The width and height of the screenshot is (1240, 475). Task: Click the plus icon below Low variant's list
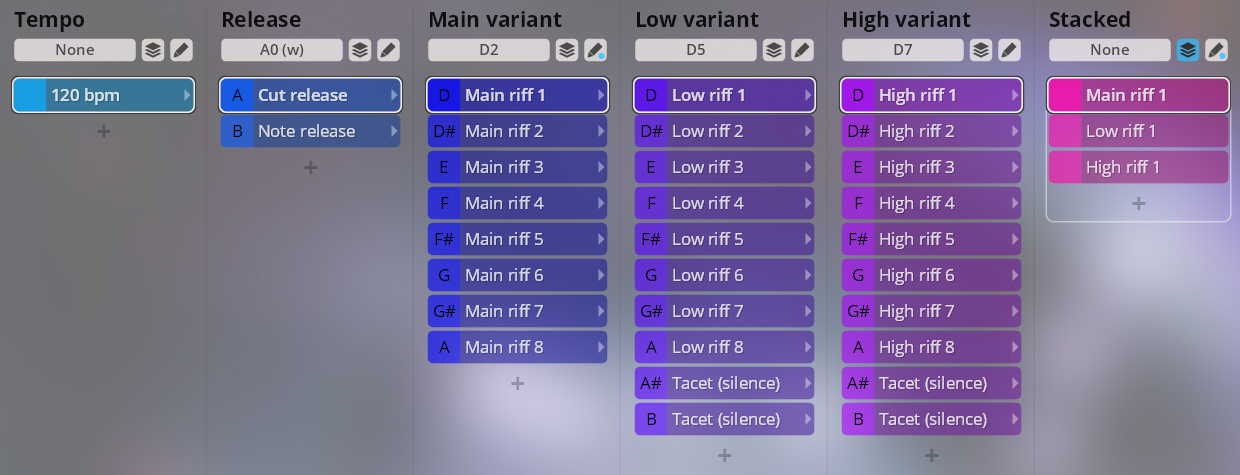coord(725,455)
